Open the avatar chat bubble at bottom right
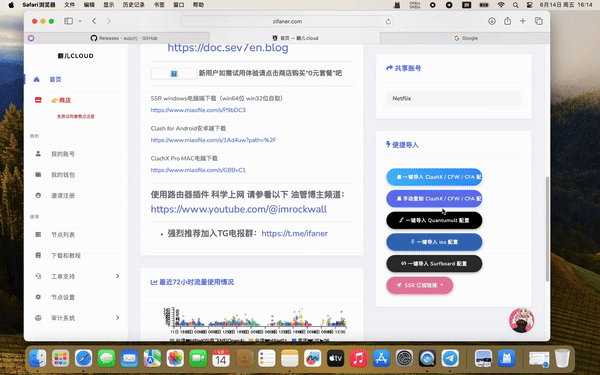The width and height of the screenshot is (600, 375). [x=521, y=320]
